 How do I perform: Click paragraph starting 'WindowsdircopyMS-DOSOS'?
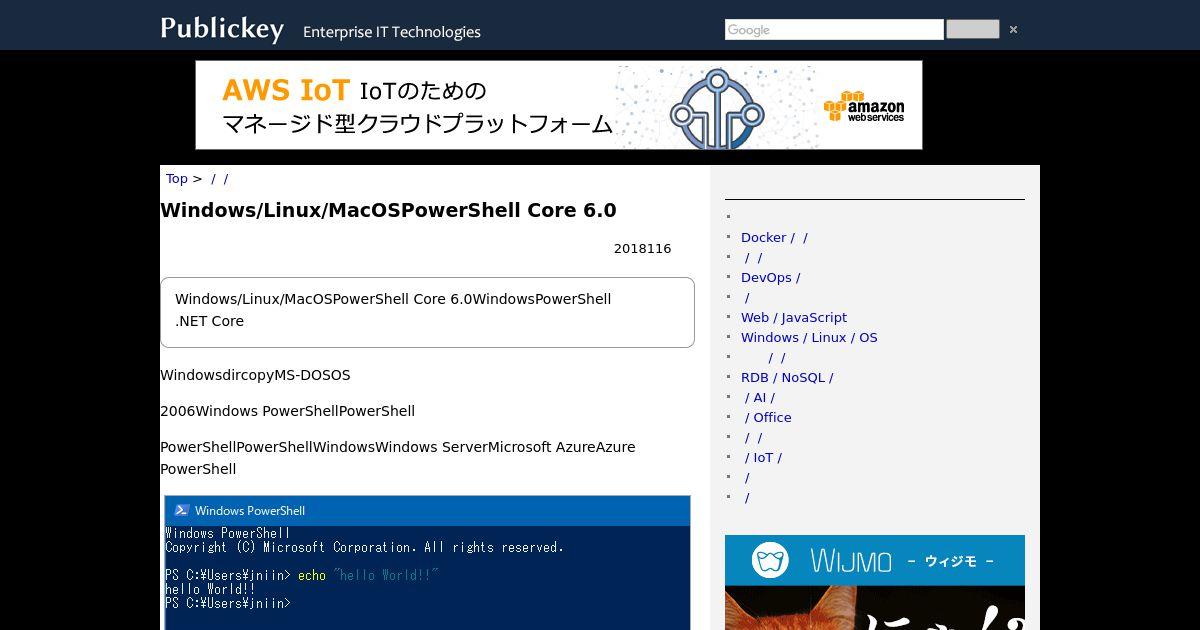click(255, 375)
